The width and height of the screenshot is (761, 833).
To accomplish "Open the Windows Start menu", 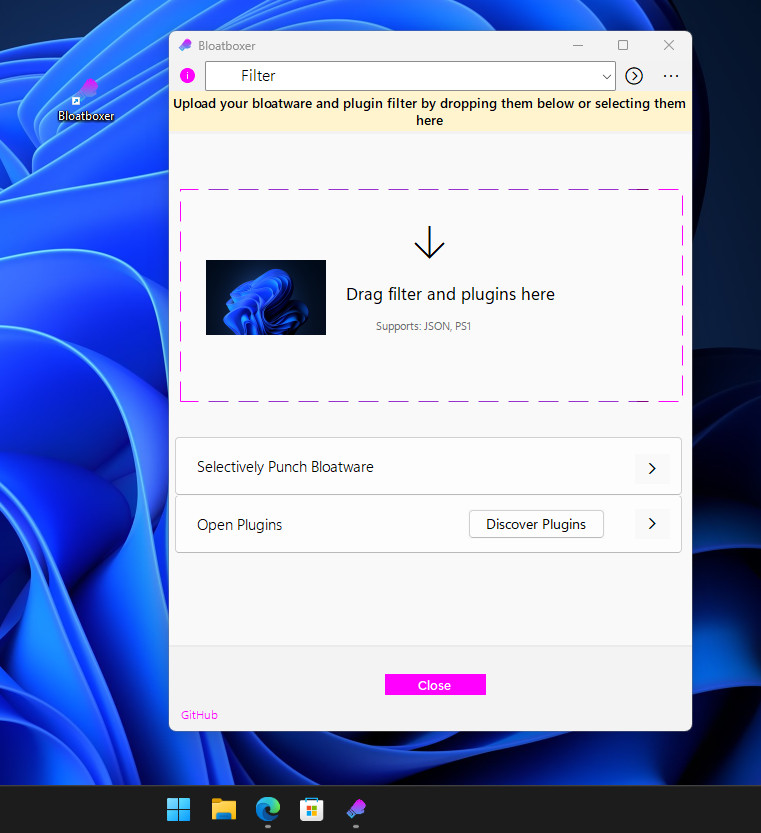I will (179, 809).
